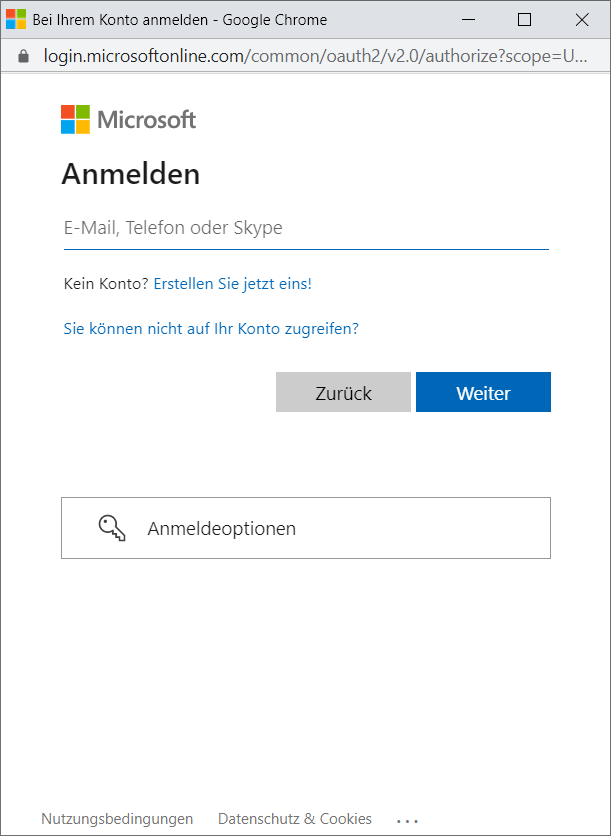
Task: Open the ellipsis menu next to Datenschutz
Action: [x=407, y=819]
